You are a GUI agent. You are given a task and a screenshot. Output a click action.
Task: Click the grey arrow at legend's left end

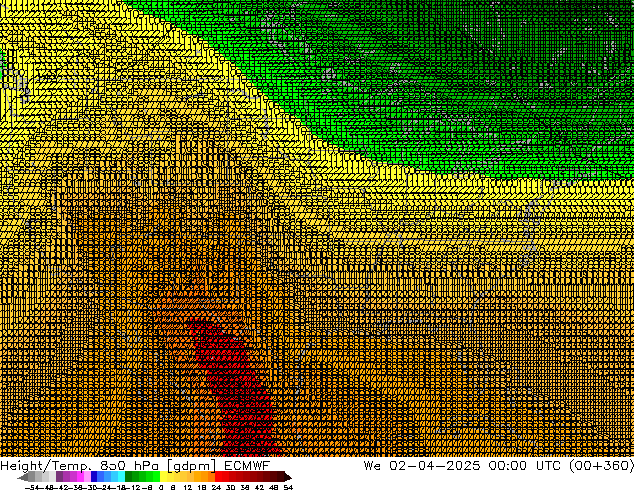(23, 477)
